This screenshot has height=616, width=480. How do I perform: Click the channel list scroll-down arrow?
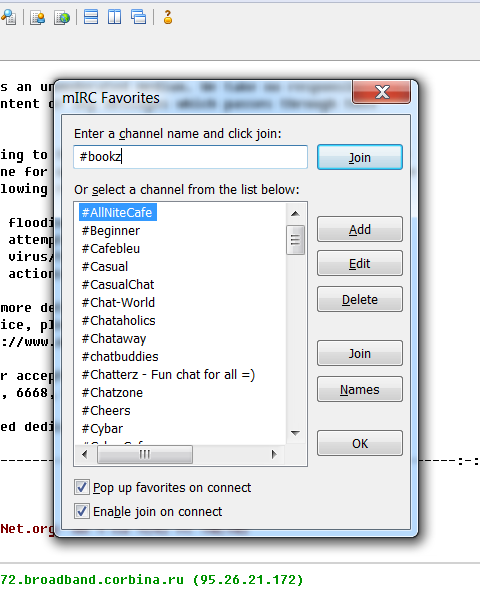[x=295, y=433]
